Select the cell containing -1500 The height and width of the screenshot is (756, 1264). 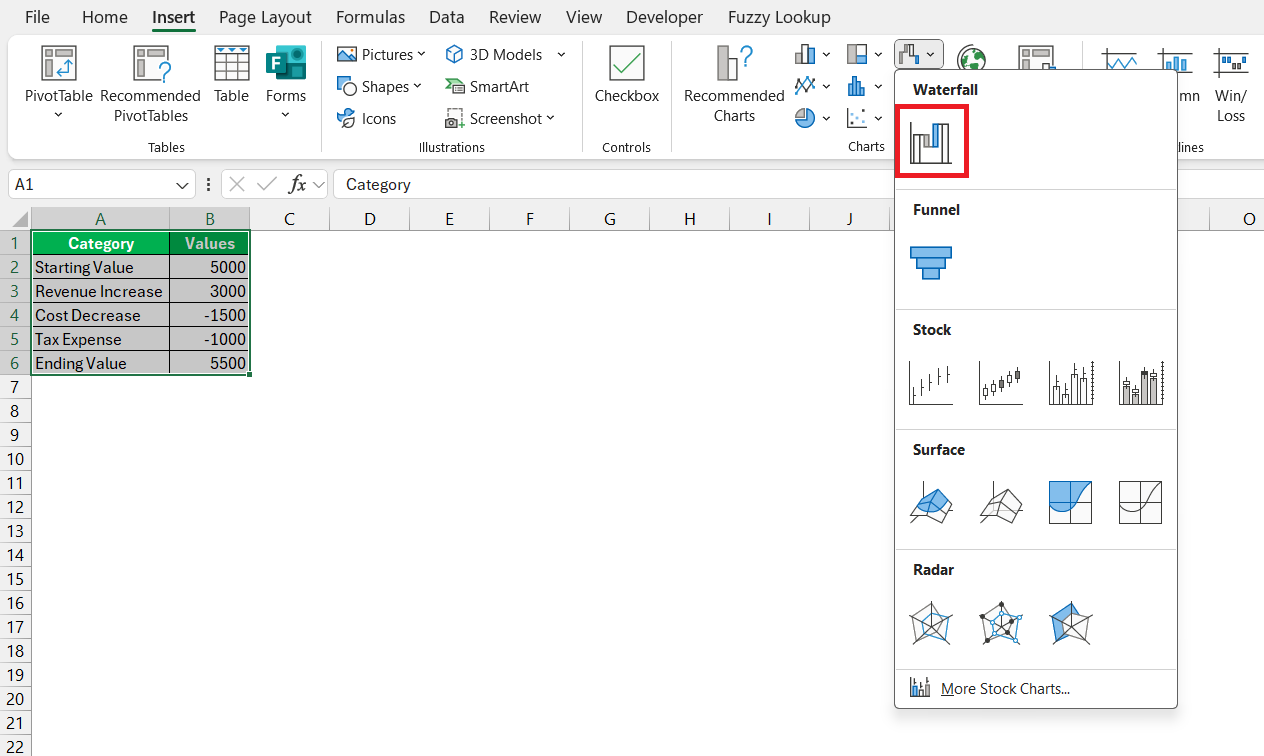coord(210,315)
